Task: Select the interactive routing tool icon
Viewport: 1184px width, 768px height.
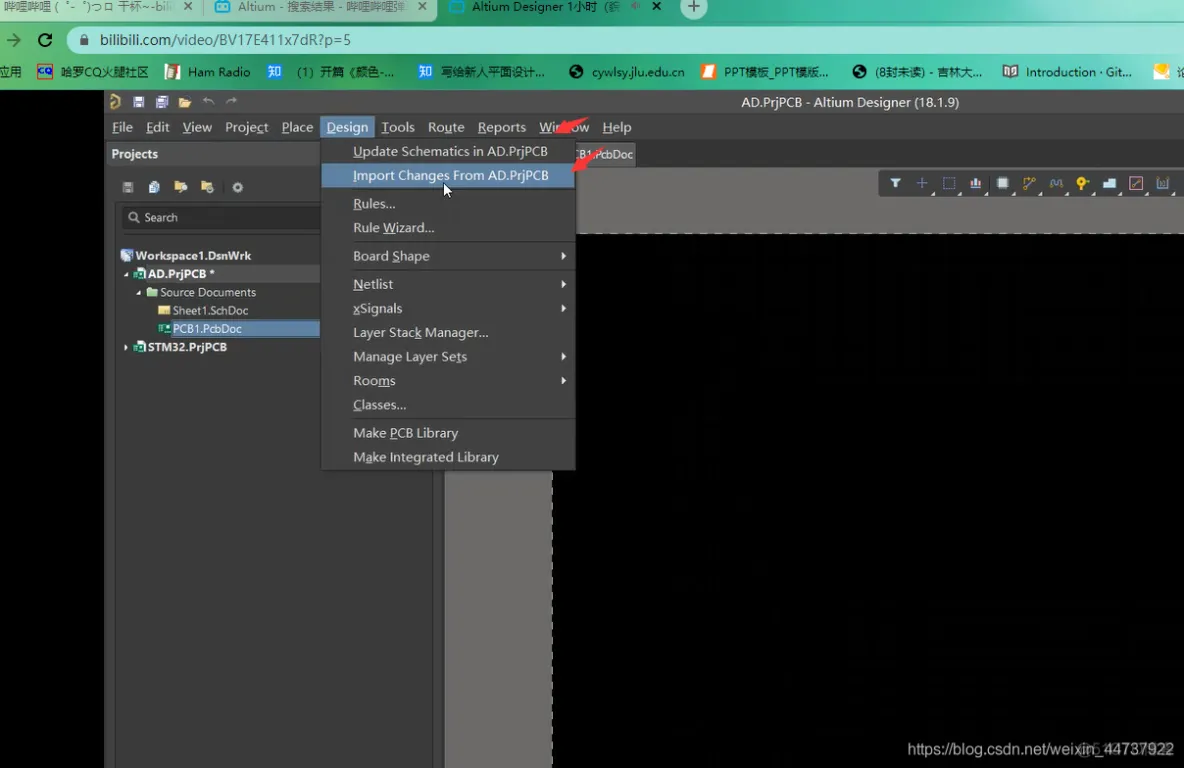Action: point(1029,183)
